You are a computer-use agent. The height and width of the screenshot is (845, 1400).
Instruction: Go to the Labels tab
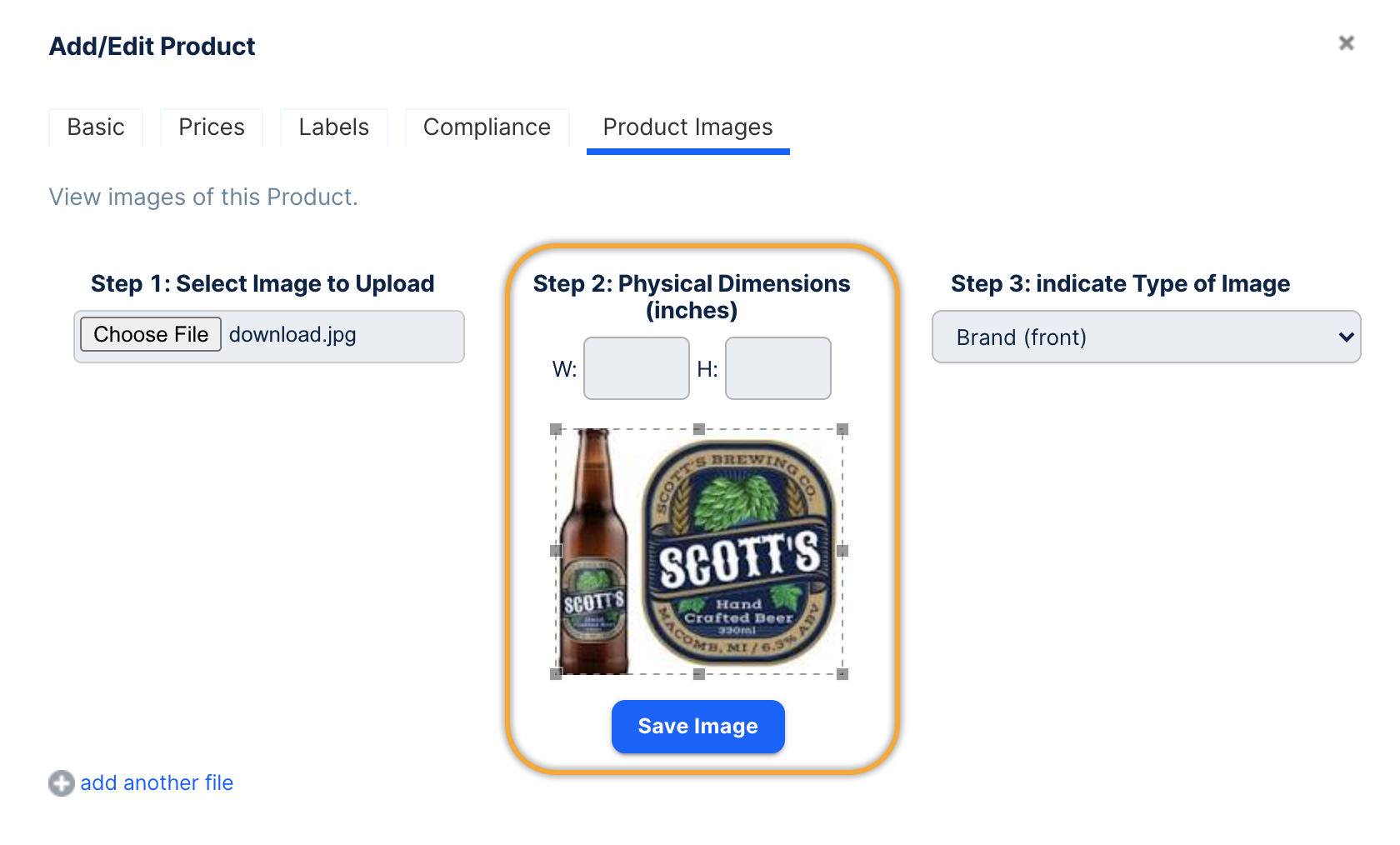pyautogui.click(x=333, y=127)
